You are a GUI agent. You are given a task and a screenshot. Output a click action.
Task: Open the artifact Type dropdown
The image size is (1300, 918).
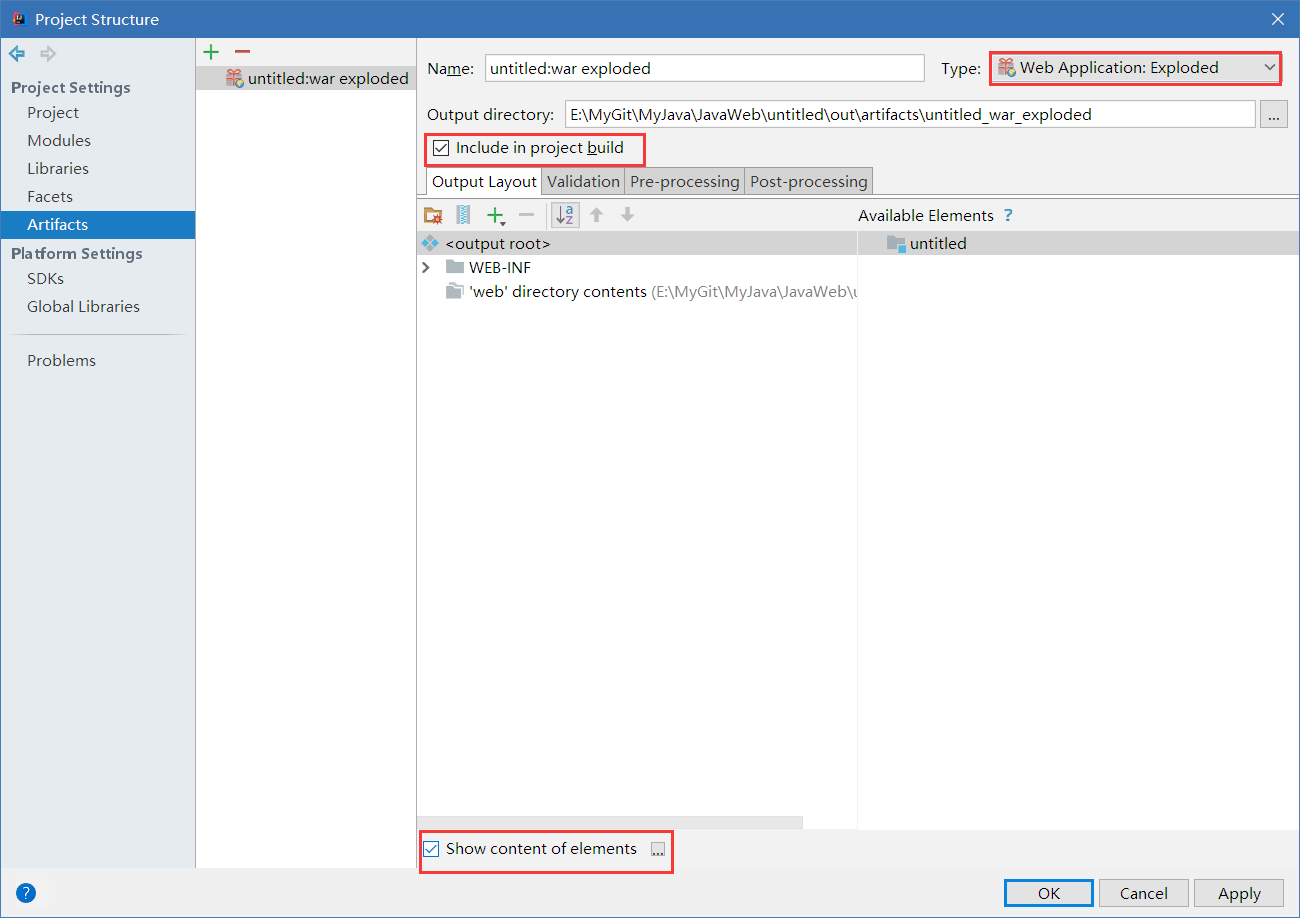[1136, 68]
